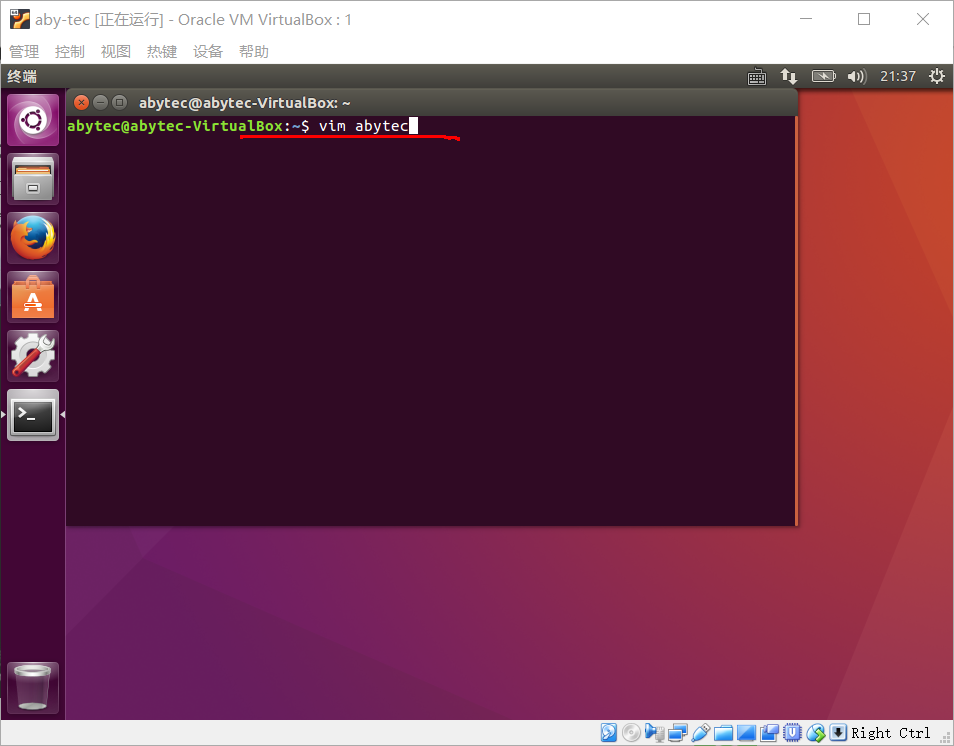The width and height of the screenshot is (954, 746).
Task: Click audio status icon in VirtualBox bar
Action: (655, 733)
